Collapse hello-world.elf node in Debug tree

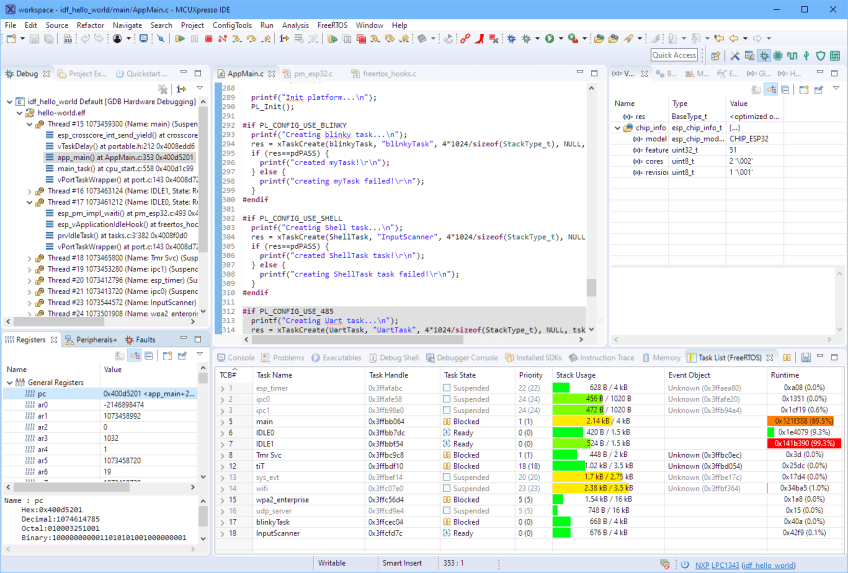(19, 112)
